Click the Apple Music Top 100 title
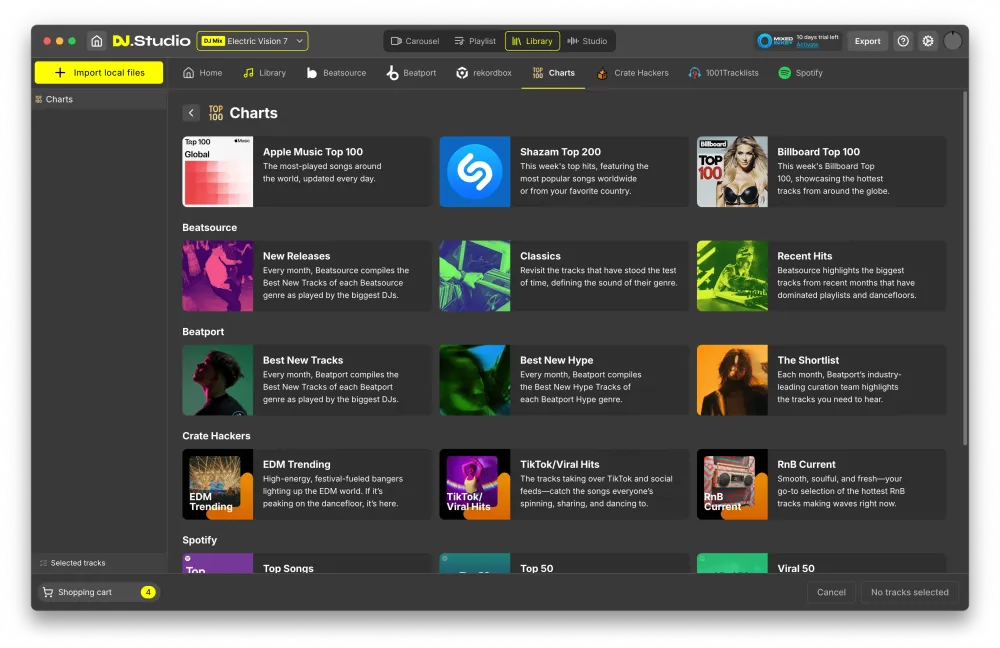This screenshot has width=1000, height=648. (x=312, y=152)
